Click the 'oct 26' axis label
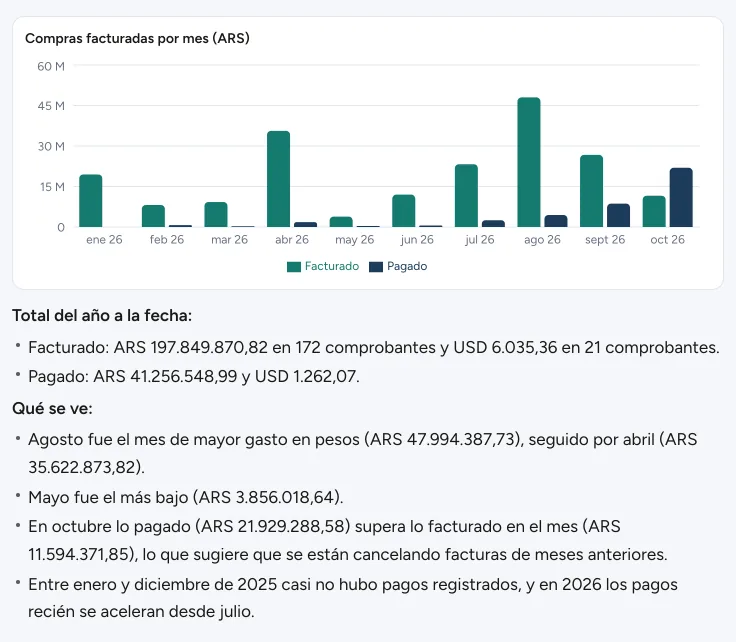736x642 pixels. (667, 240)
